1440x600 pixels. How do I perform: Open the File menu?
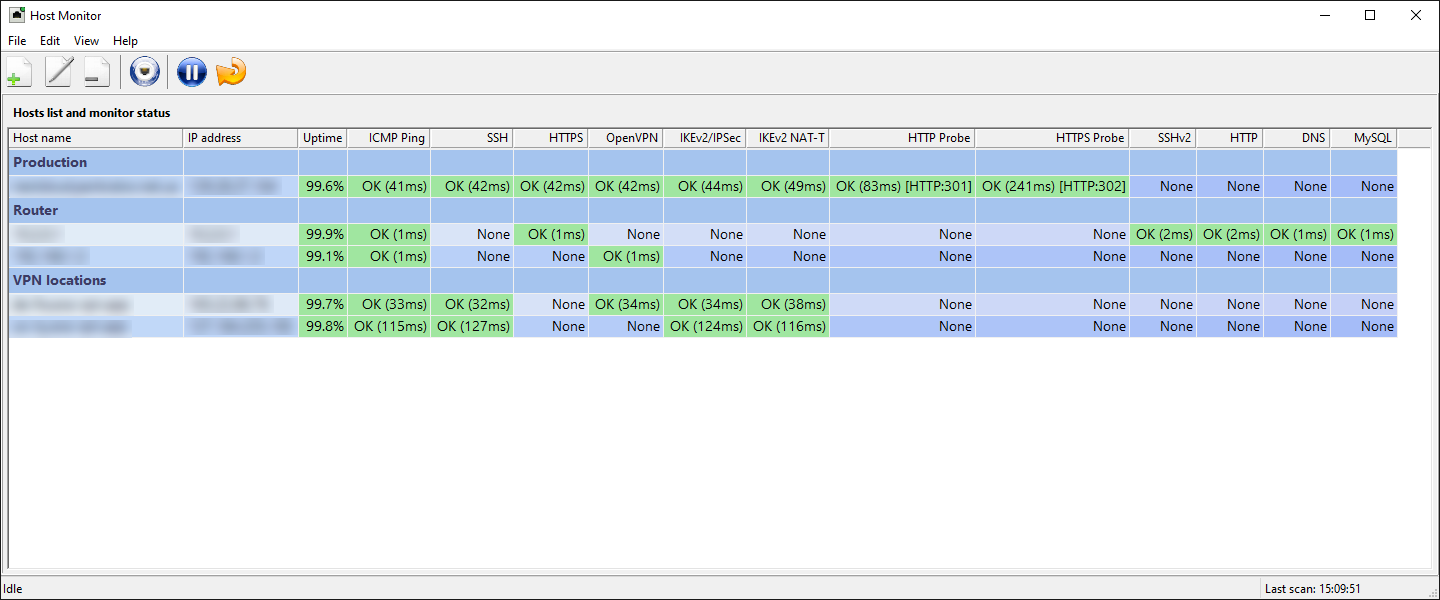(17, 41)
